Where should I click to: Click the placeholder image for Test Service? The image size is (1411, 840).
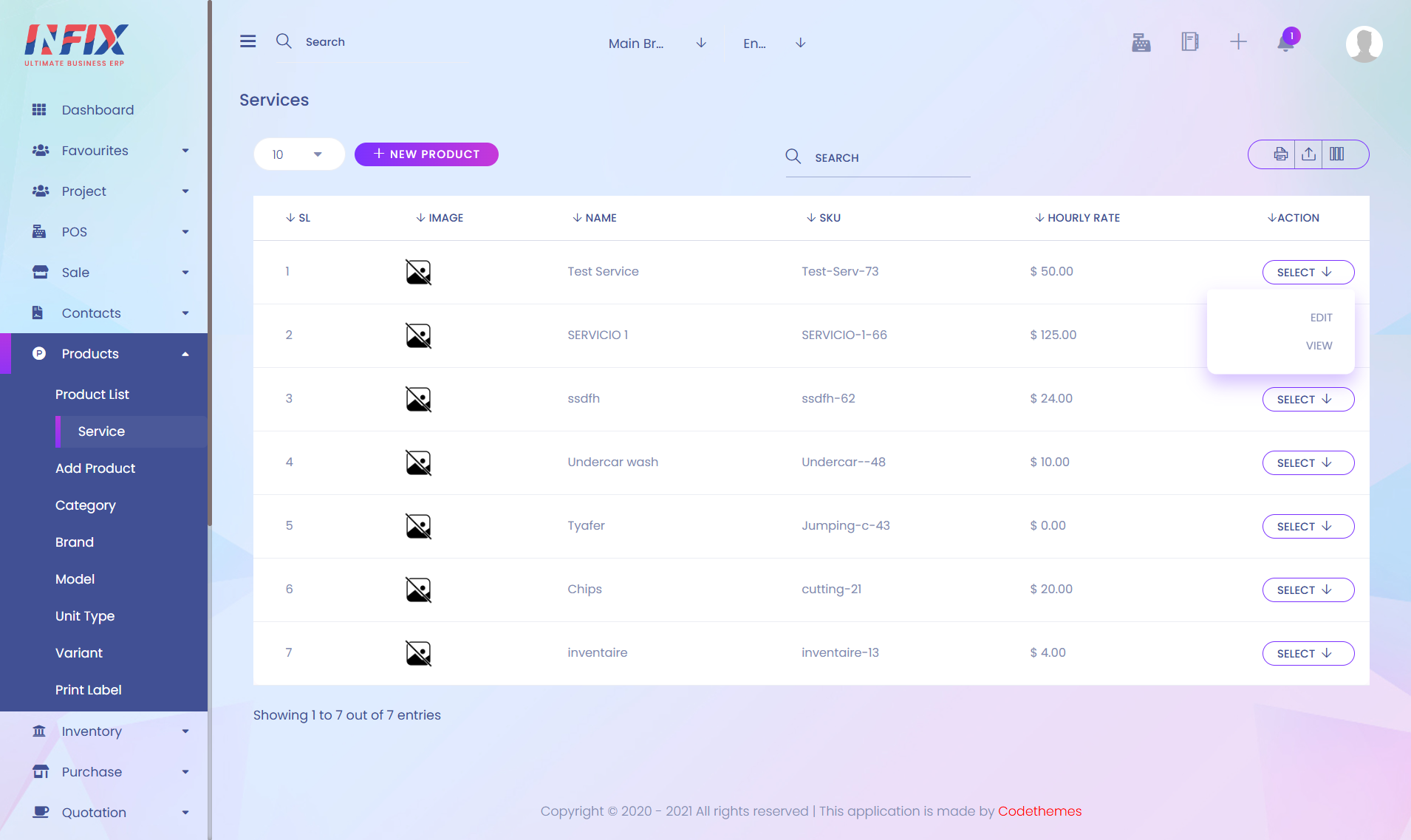418,272
